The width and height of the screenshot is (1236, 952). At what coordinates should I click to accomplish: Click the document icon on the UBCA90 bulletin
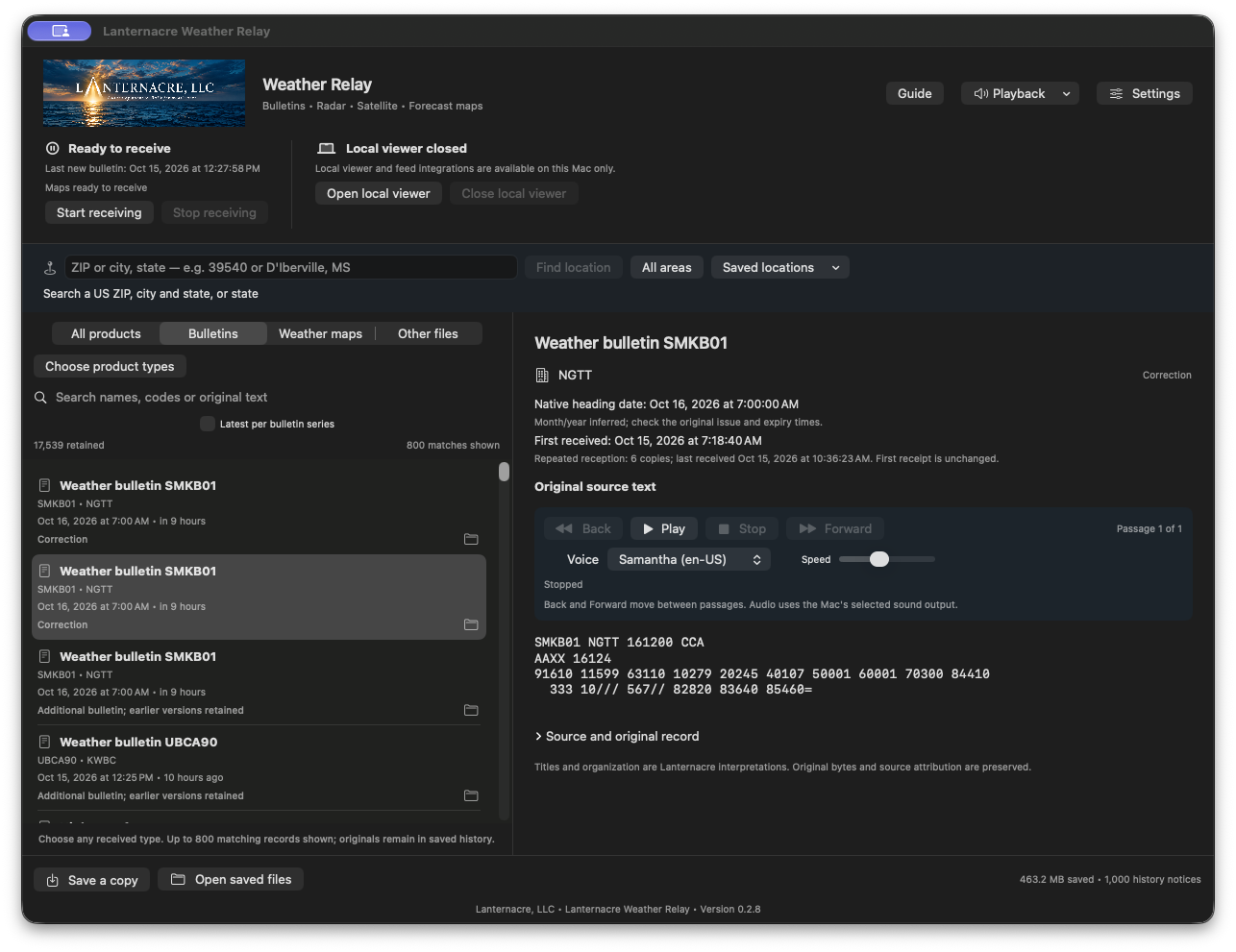pyautogui.click(x=44, y=742)
